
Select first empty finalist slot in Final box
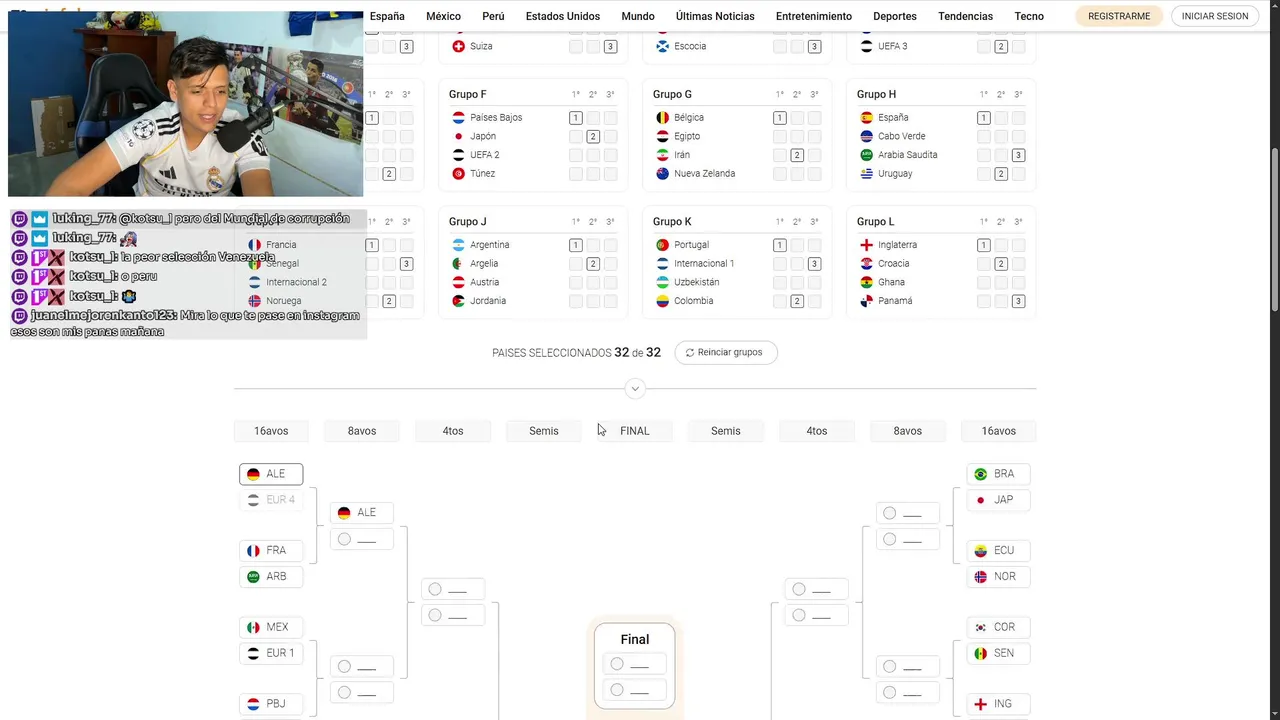(x=634, y=664)
